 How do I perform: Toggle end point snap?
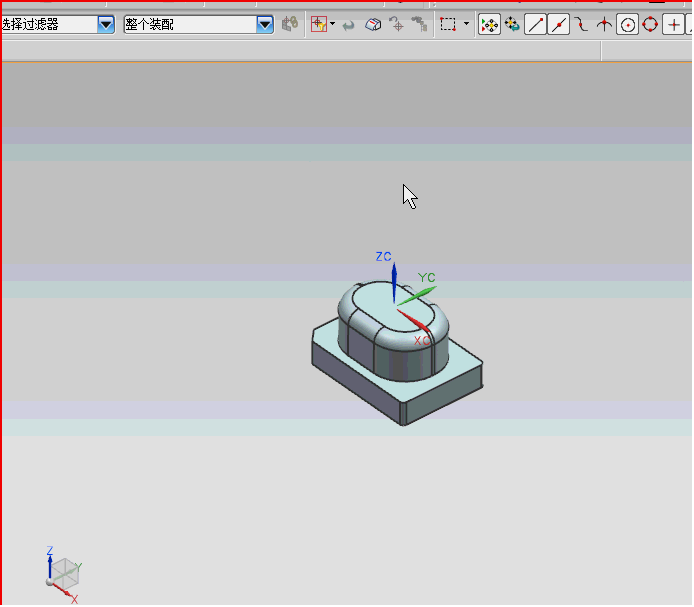tap(536, 24)
